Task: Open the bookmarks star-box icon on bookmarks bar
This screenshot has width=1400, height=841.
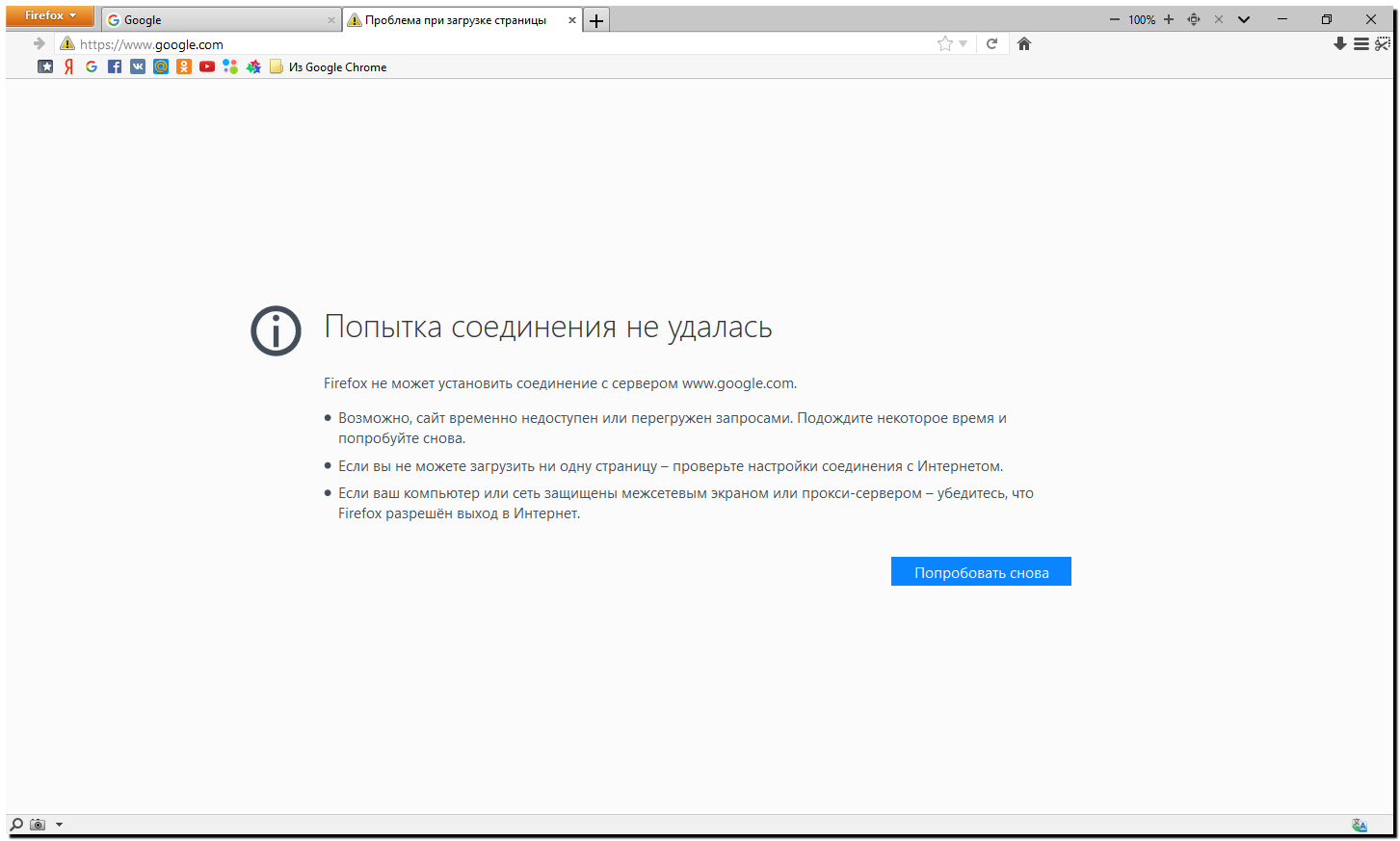Action: click(x=45, y=66)
